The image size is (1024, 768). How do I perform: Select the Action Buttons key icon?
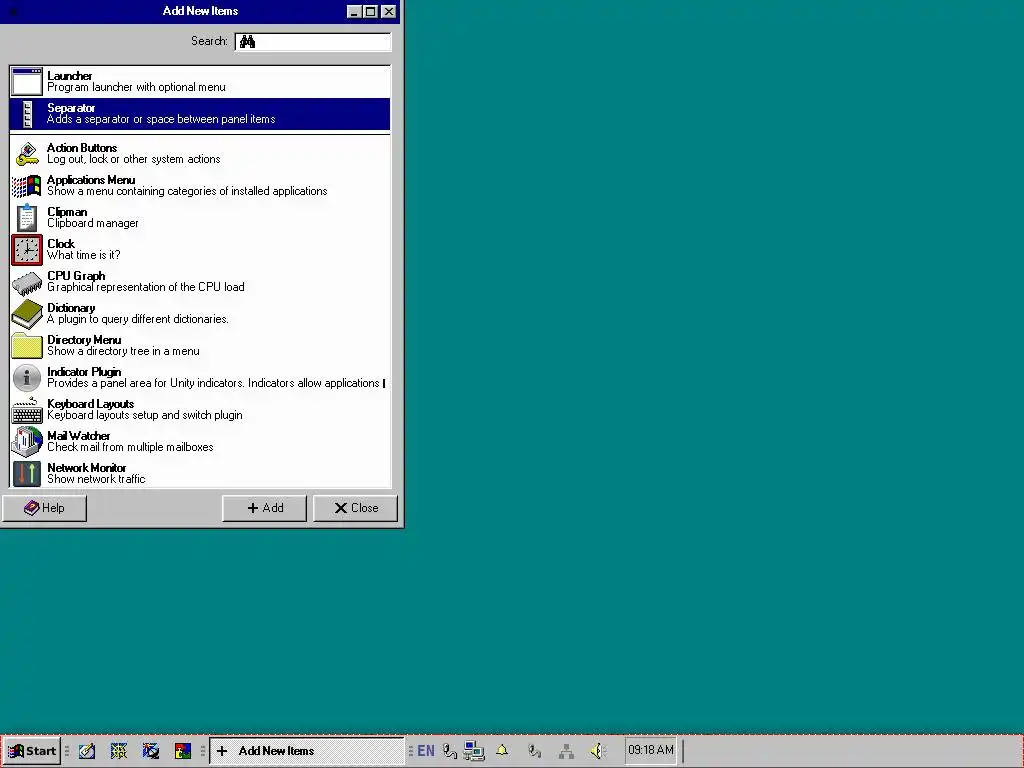(x=27, y=153)
